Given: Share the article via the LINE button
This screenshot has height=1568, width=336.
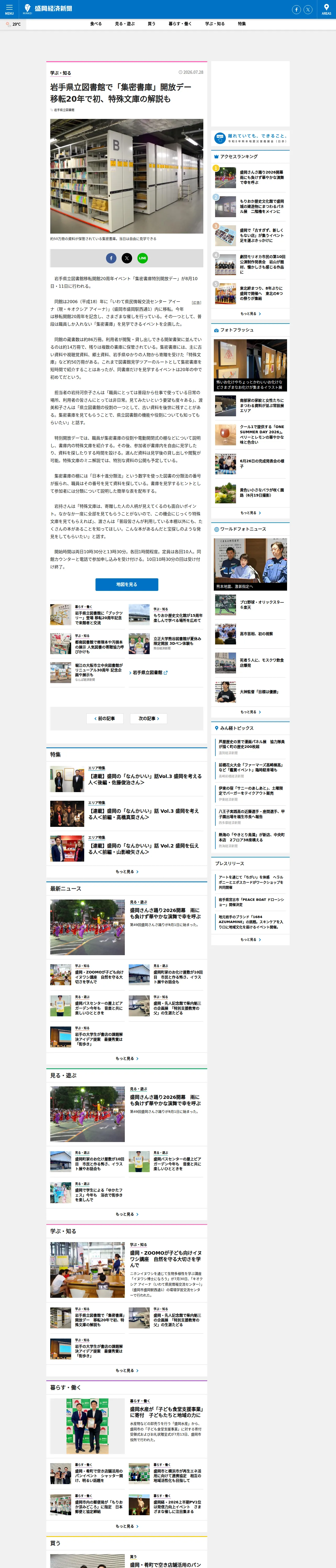Looking at the screenshot, I should (143, 258).
